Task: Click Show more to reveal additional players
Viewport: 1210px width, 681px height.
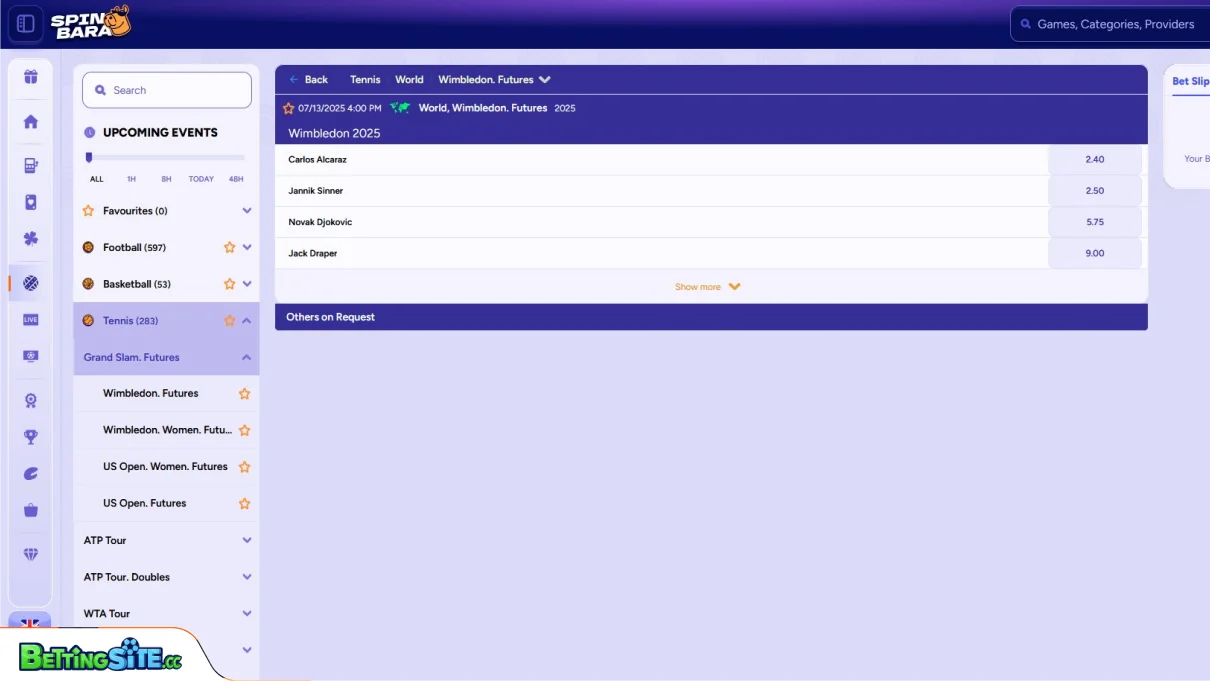Action: [707, 286]
